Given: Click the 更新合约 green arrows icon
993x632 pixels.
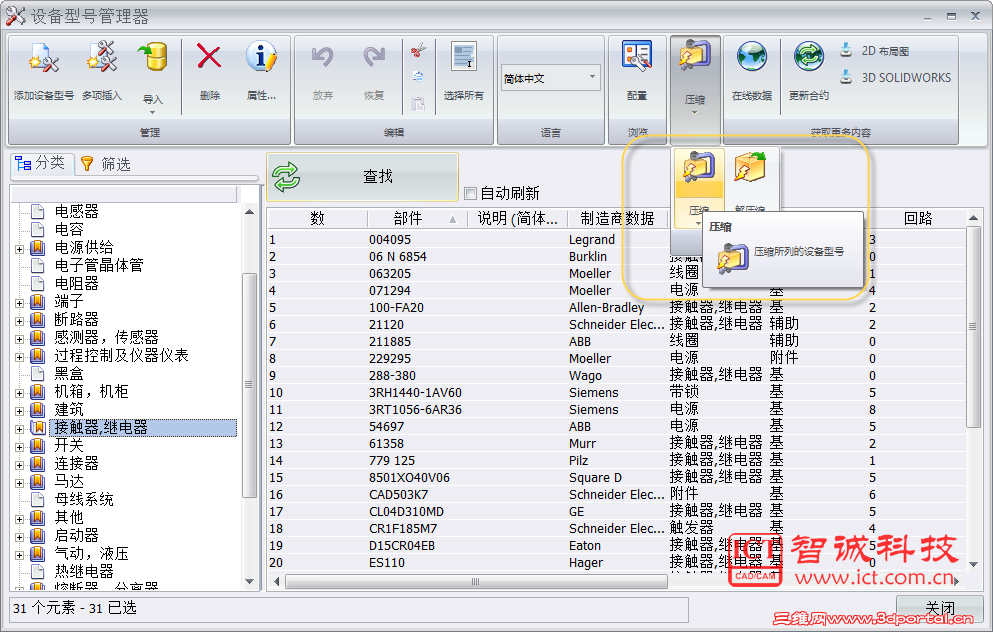Looking at the screenshot, I should (809, 57).
